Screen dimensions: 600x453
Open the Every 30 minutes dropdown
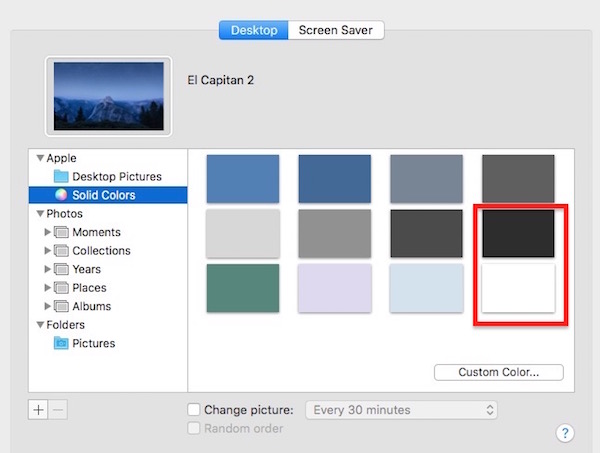pos(401,410)
